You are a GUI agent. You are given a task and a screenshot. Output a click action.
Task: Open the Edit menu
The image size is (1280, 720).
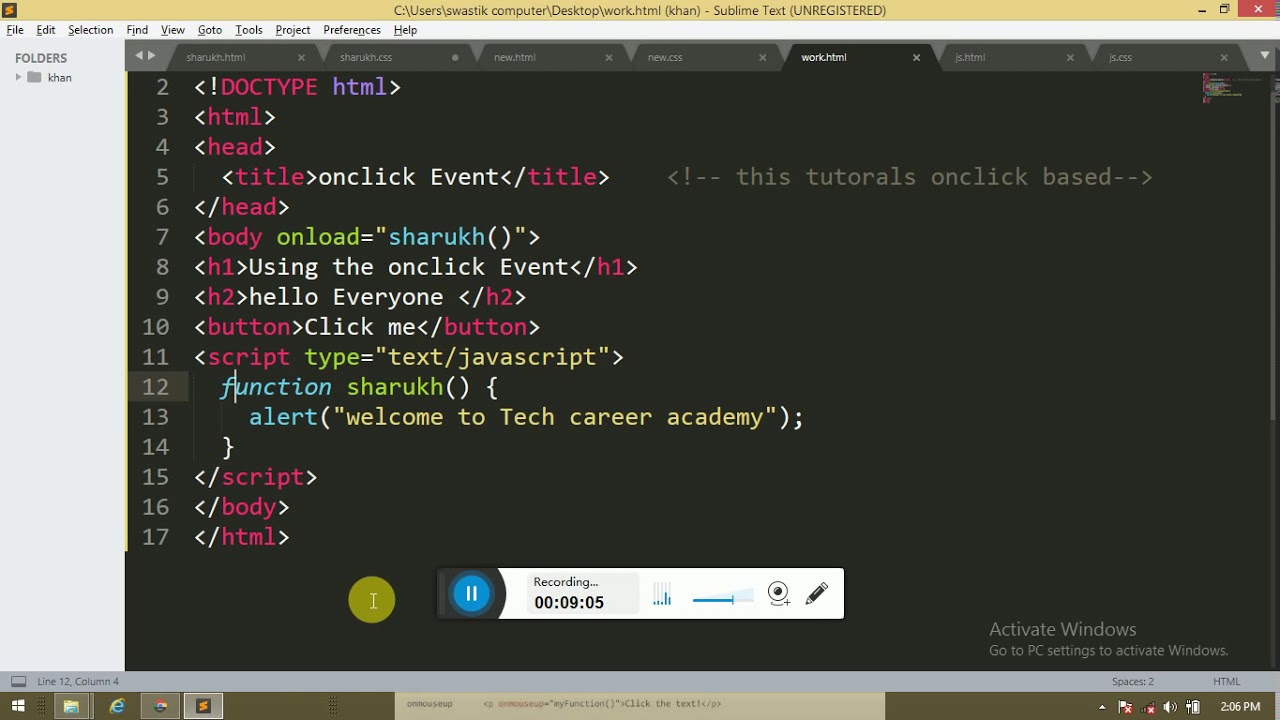pos(46,30)
